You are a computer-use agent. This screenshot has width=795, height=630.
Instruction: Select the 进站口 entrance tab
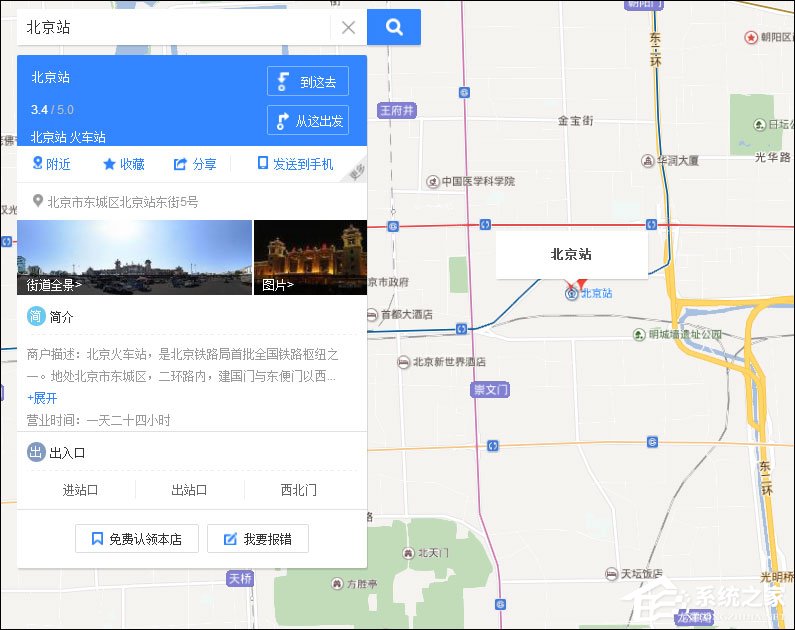[80, 490]
